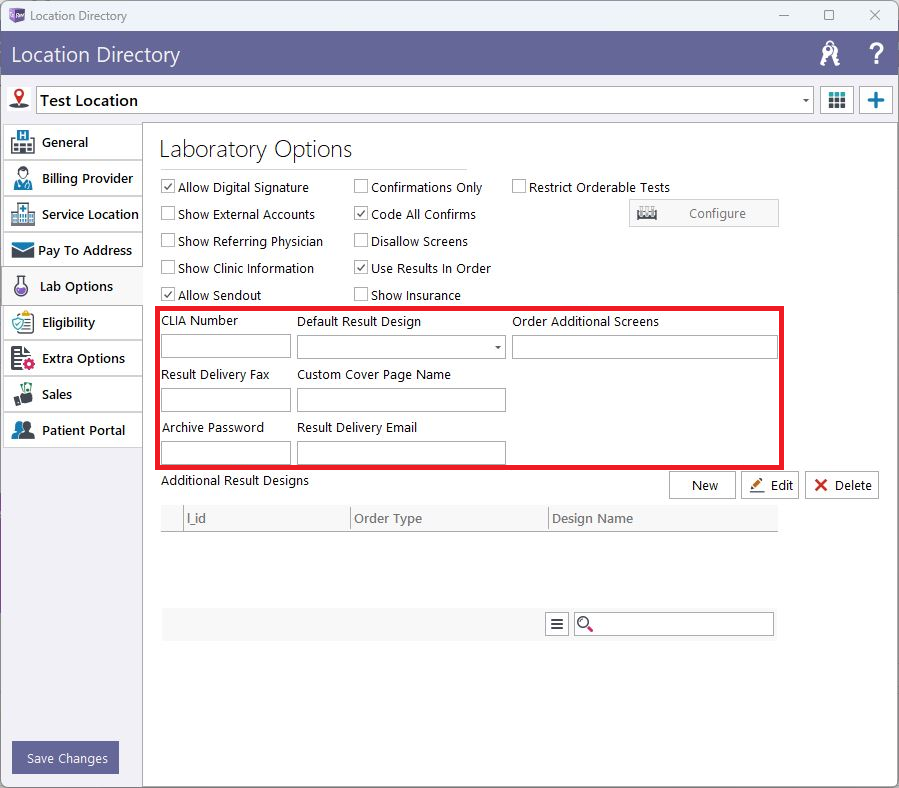Screen dimensions: 899x788
Task: Enable Show Clinic Information
Action: pos(168,267)
